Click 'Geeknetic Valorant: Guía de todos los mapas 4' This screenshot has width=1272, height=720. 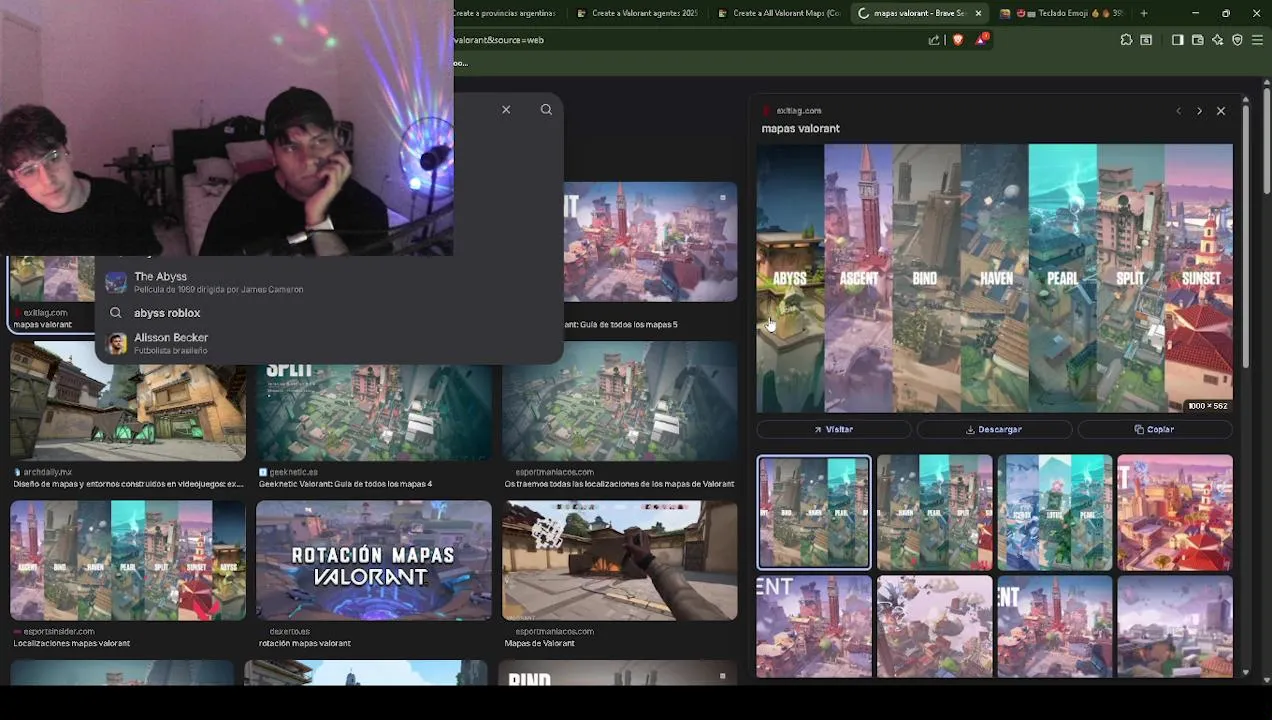tap(345, 484)
